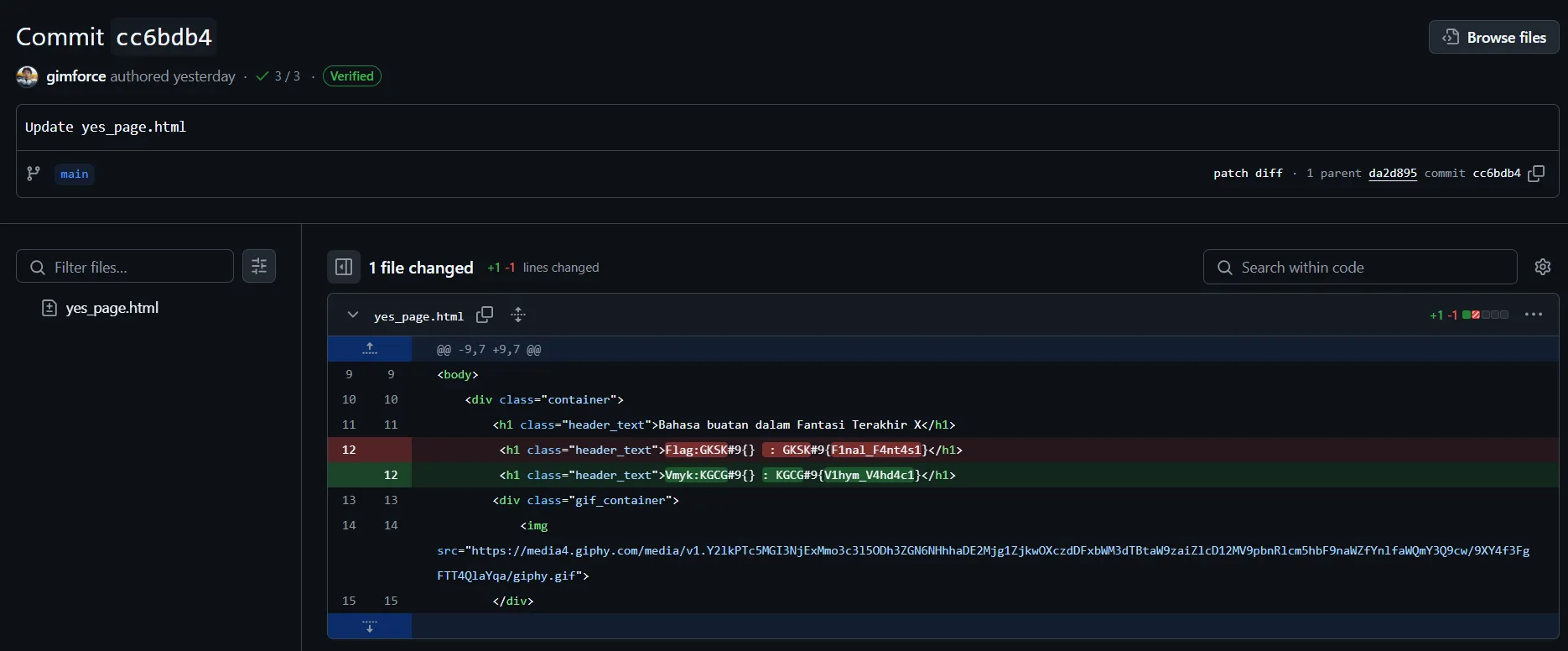Expand diff lines upward
This screenshot has height=651, width=1568.
pyautogui.click(x=370, y=349)
